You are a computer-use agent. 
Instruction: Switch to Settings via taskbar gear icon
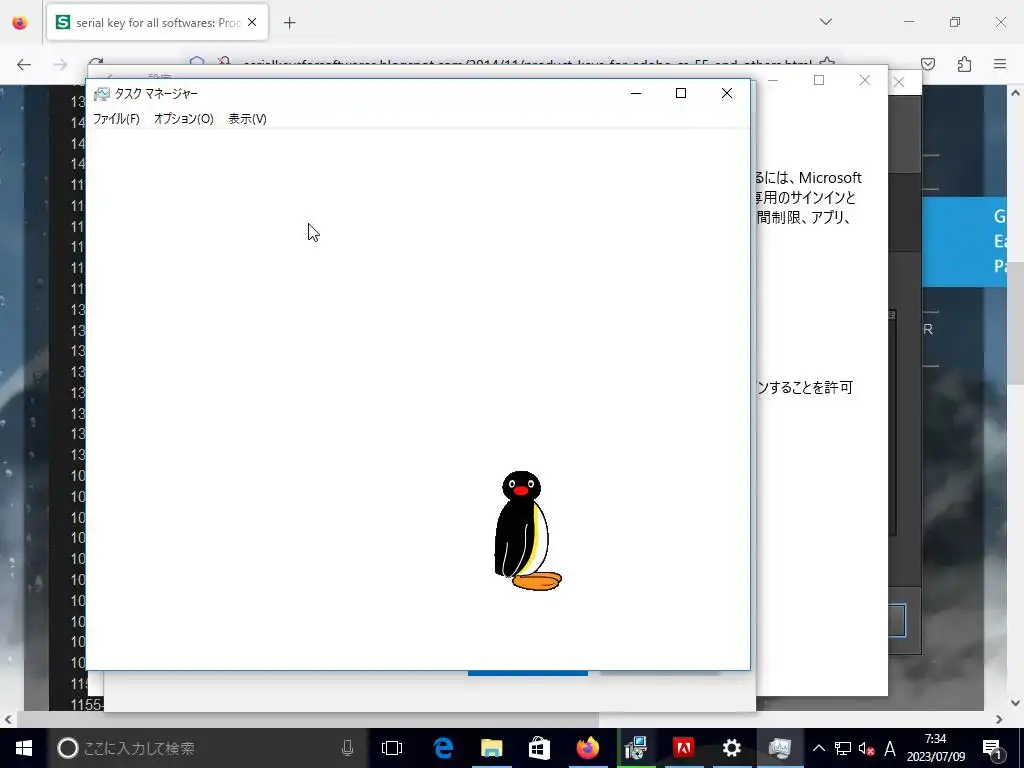[731, 748]
